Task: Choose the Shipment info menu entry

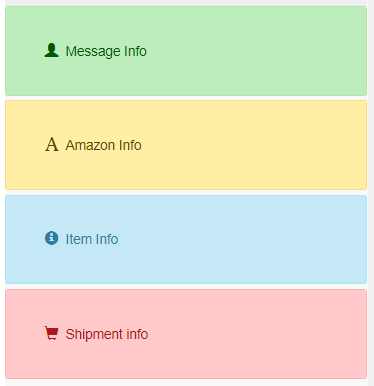Action: click(186, 334)
